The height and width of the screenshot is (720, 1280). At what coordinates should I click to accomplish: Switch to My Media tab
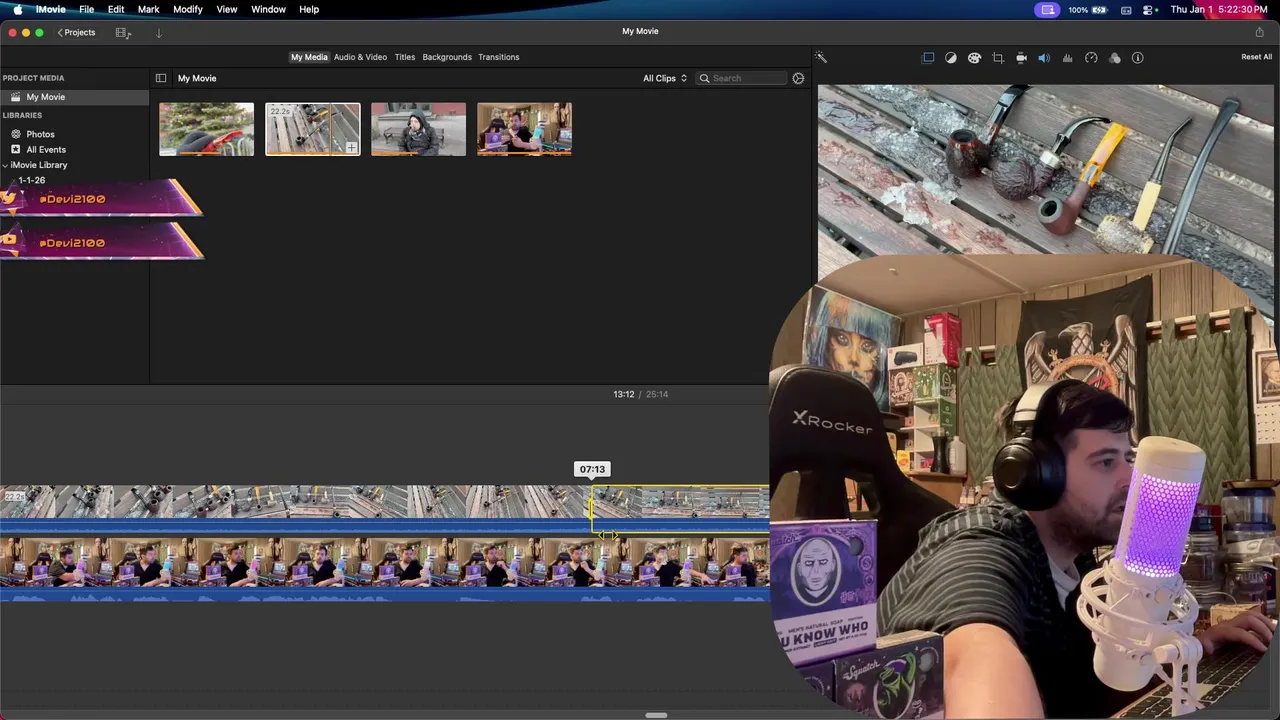[309, 57]
